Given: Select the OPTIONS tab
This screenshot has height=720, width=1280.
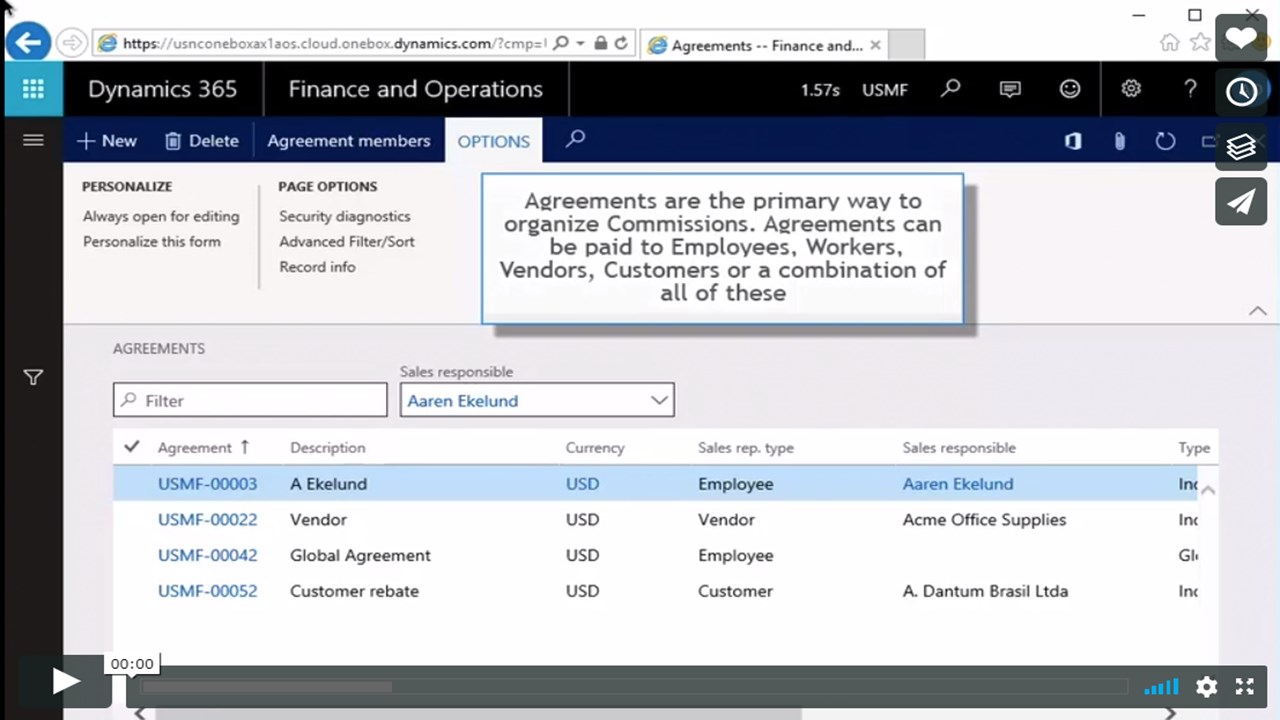Looking at the screenshot, I should pos(494,141).
